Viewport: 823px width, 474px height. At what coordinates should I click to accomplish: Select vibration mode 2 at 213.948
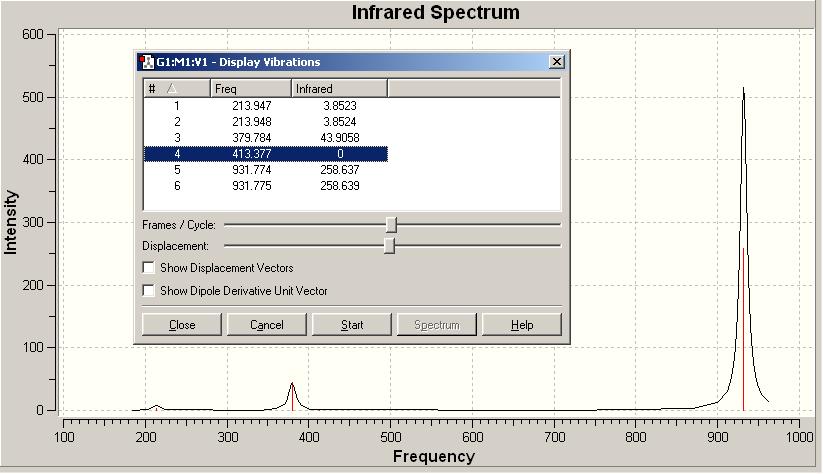[x=266, y=122]
